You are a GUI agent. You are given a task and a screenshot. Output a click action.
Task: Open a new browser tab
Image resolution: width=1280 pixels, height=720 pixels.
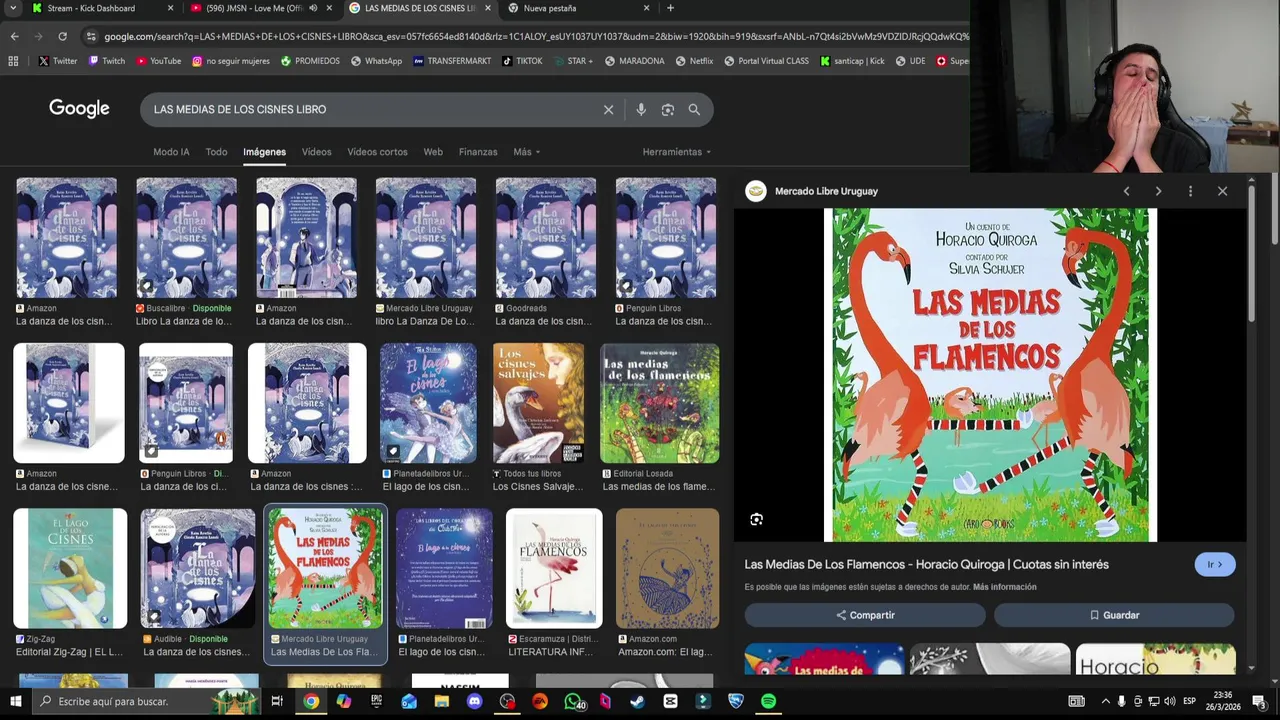pos(670,8)
